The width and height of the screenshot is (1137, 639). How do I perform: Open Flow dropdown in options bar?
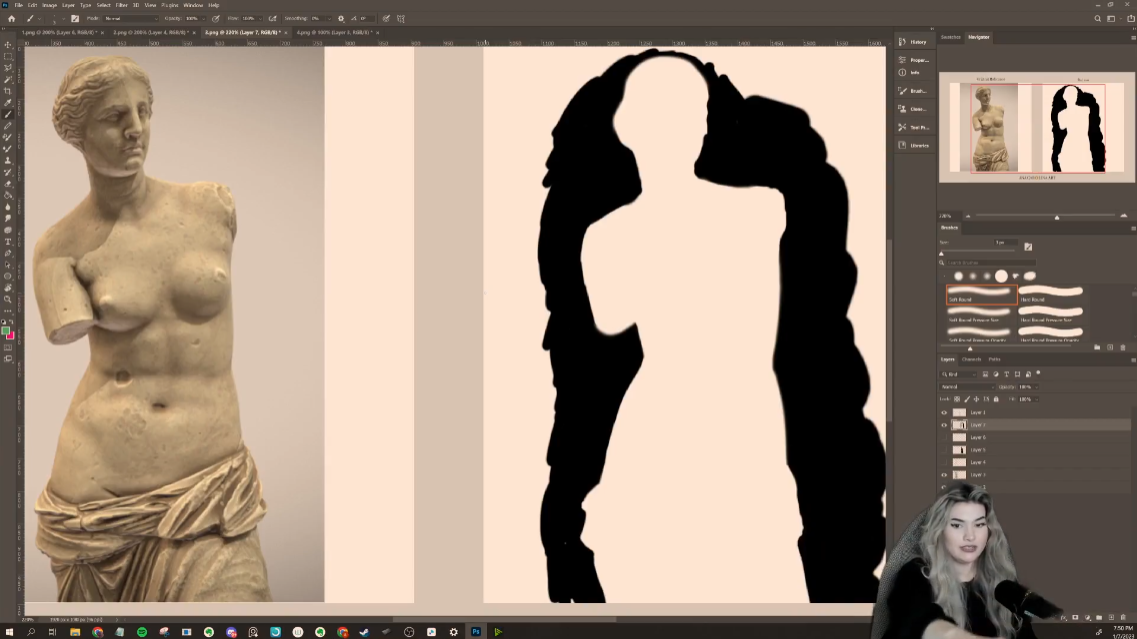(260, 18)
